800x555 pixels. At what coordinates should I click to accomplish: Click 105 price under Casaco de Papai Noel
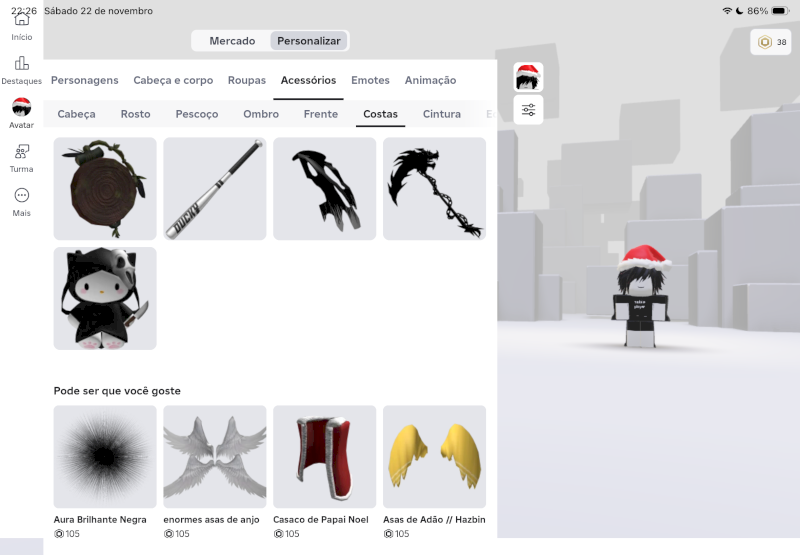point(286,534)
